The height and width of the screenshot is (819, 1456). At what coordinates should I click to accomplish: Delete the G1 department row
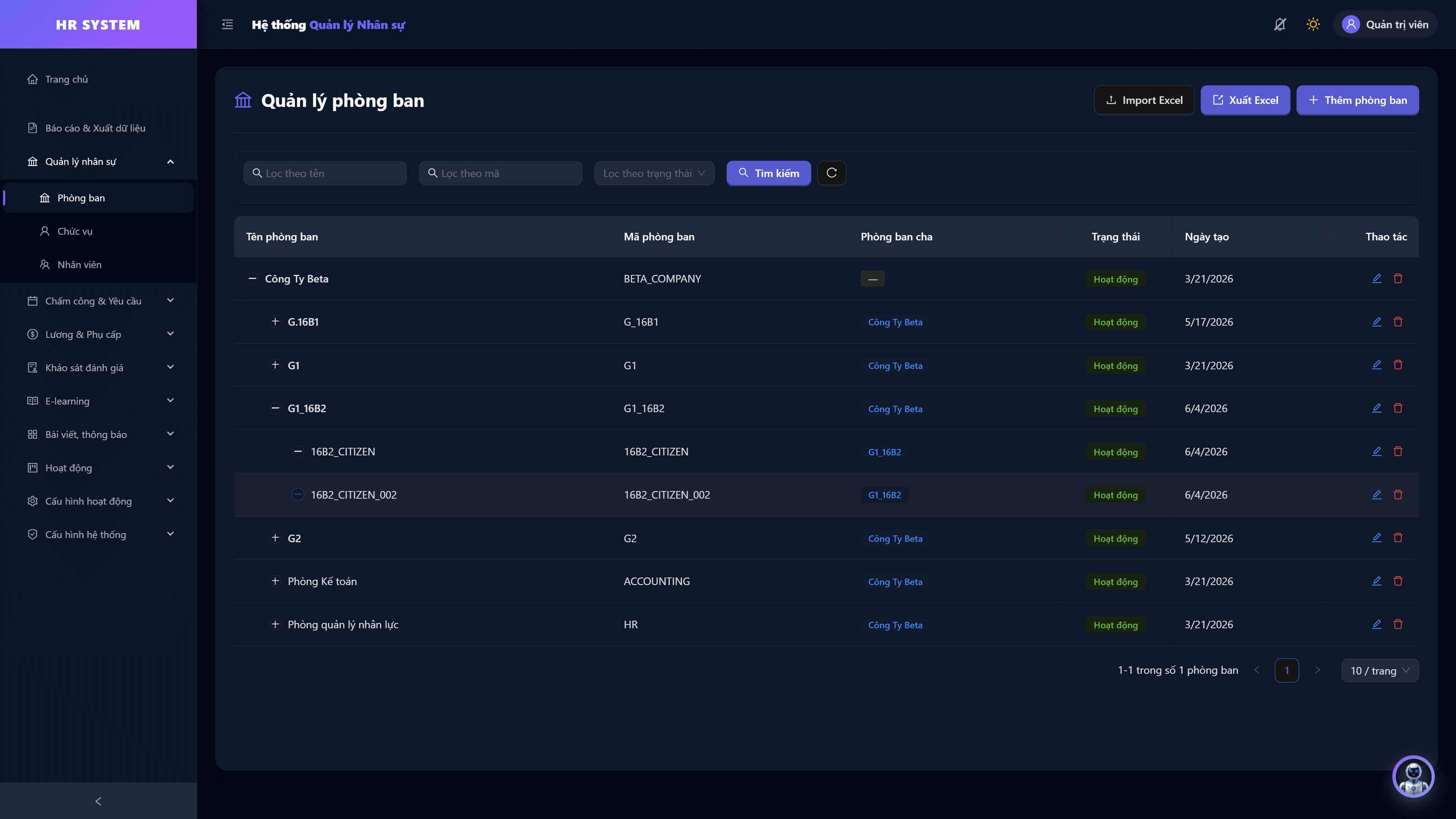(x=1398, y=365)
